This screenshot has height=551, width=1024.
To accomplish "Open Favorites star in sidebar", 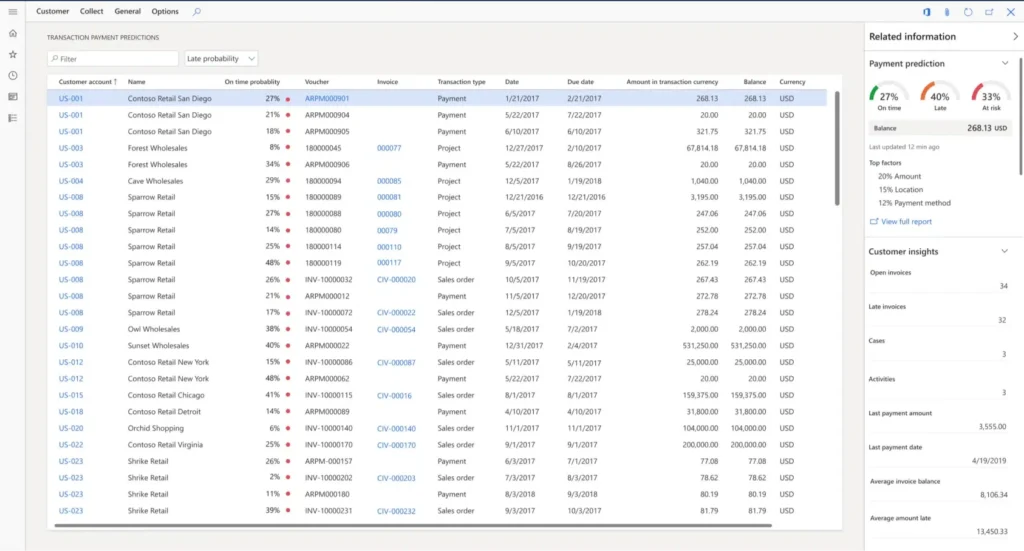I will tap(12, 54).
